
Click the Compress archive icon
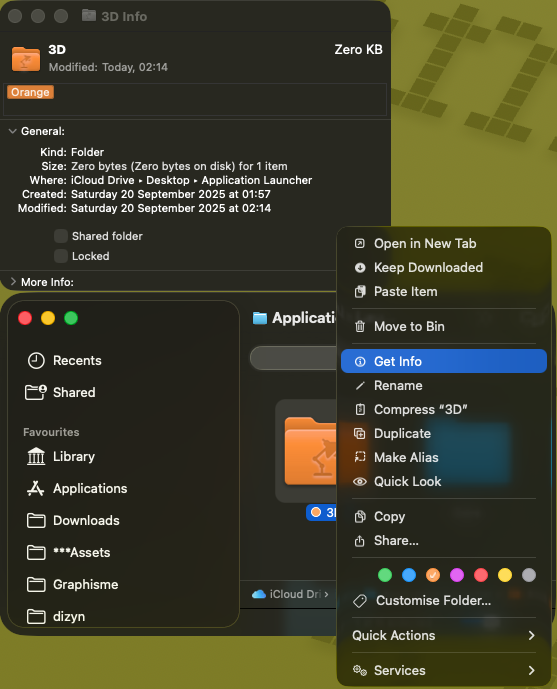click(360, 410)
